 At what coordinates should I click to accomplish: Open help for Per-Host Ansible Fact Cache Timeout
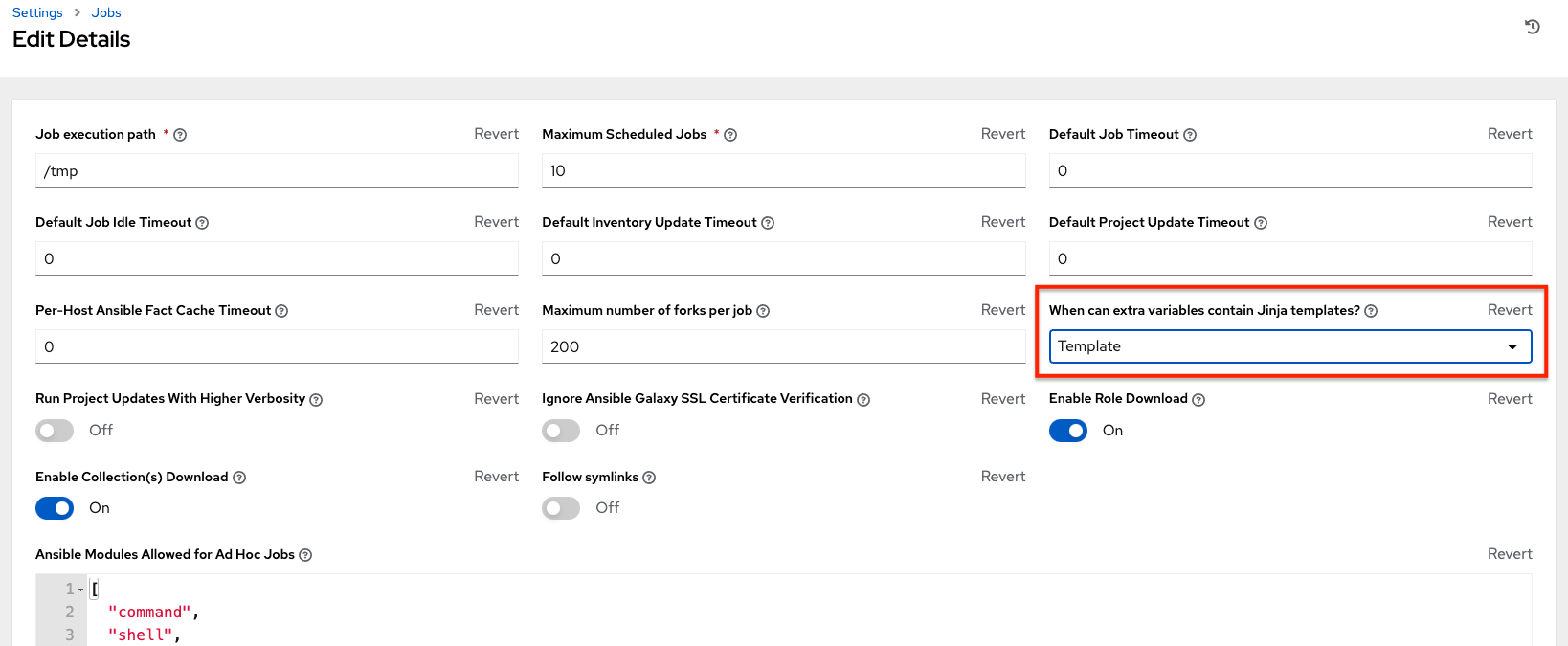point(281,311)
